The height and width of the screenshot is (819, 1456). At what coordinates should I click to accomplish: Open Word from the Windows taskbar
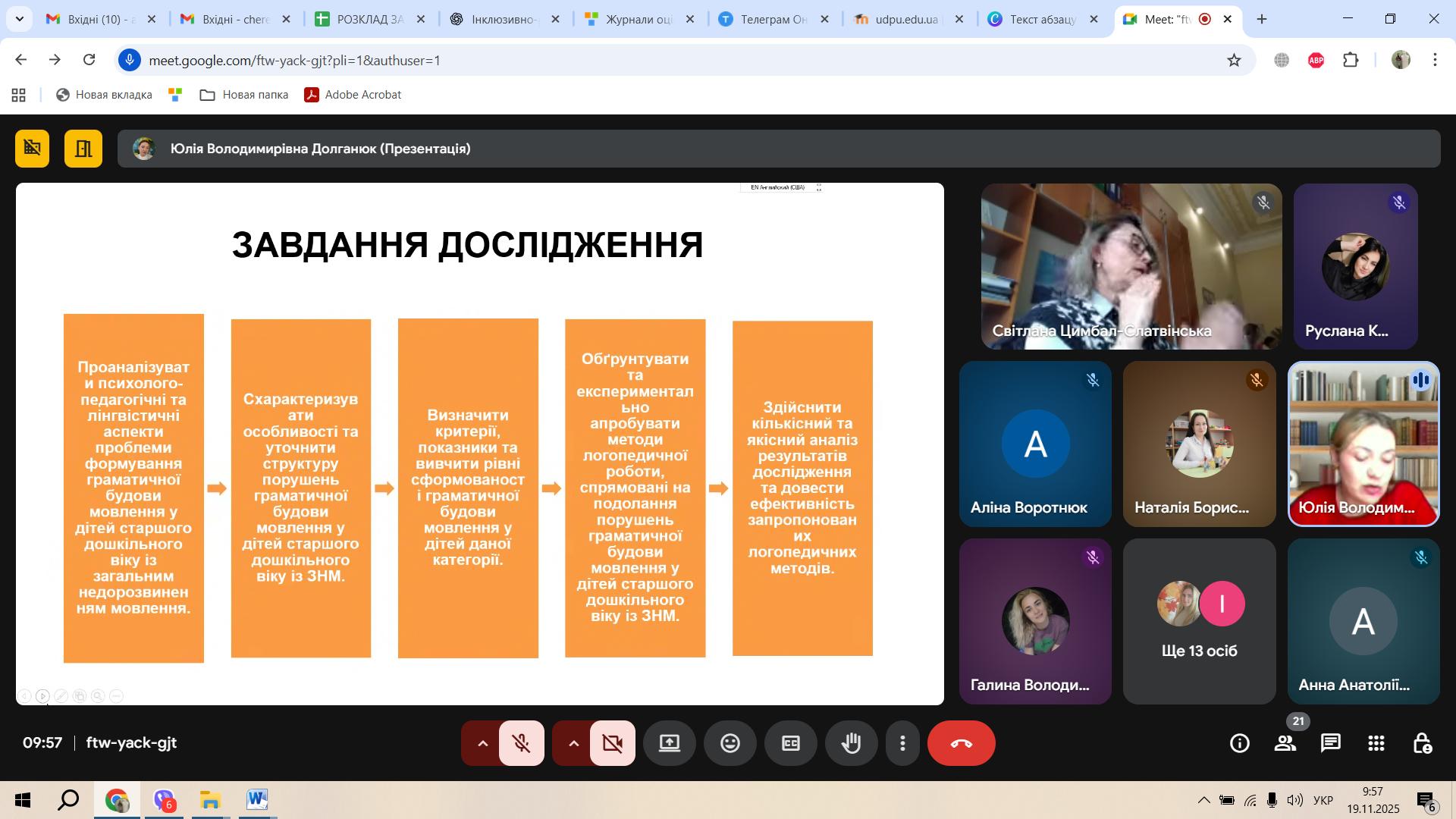[256, 800]
